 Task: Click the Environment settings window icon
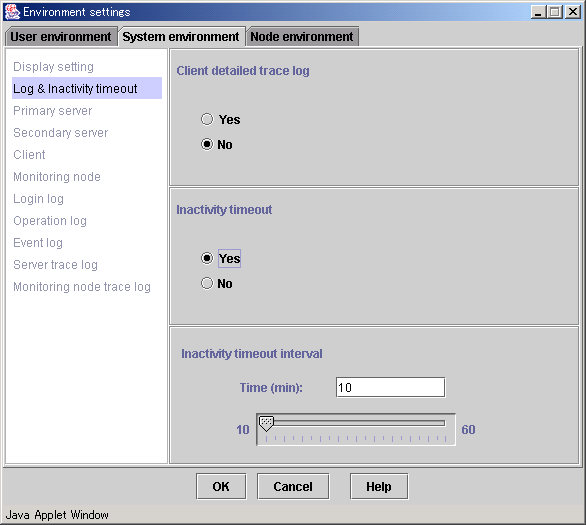12,12
